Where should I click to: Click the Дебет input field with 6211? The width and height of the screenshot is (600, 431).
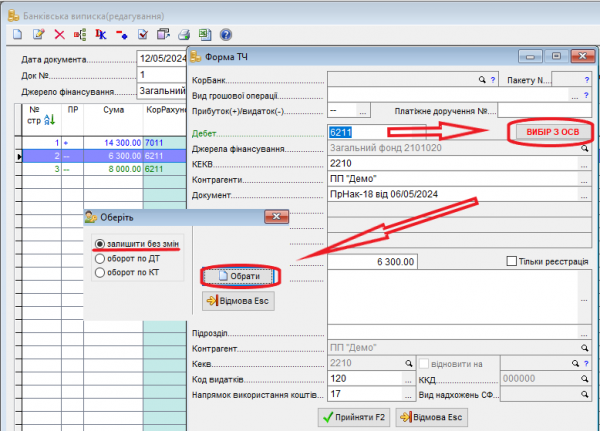click(x=355, y=131)
